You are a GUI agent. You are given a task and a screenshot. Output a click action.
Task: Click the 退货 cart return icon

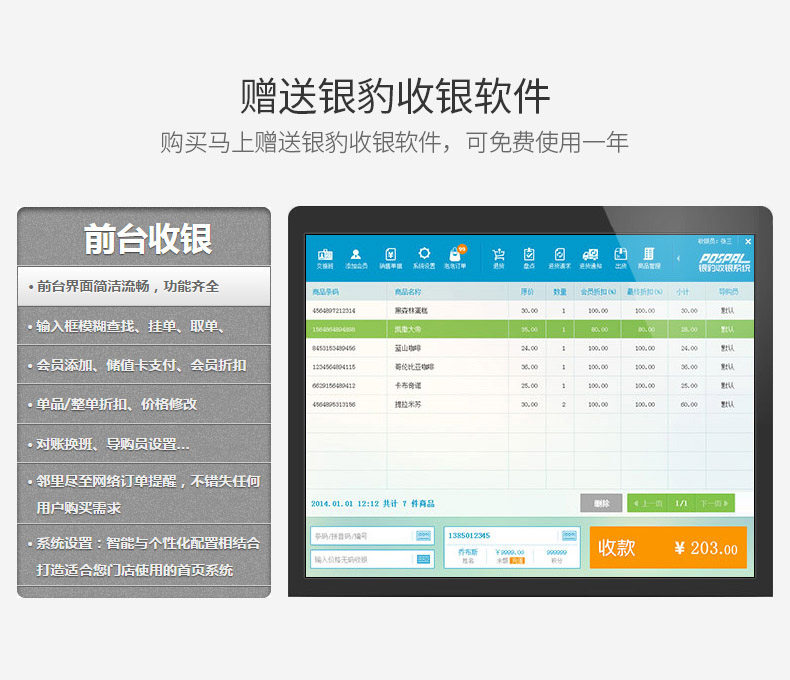tap(498, 258)
